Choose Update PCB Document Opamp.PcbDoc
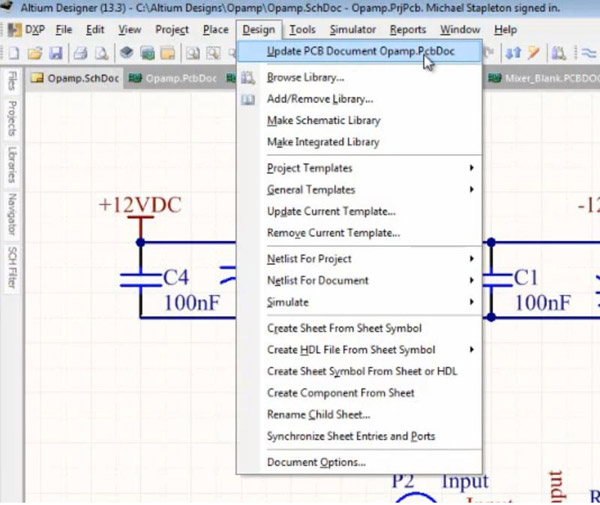Viewport: 600px width, 505px height. coord(359,52)
